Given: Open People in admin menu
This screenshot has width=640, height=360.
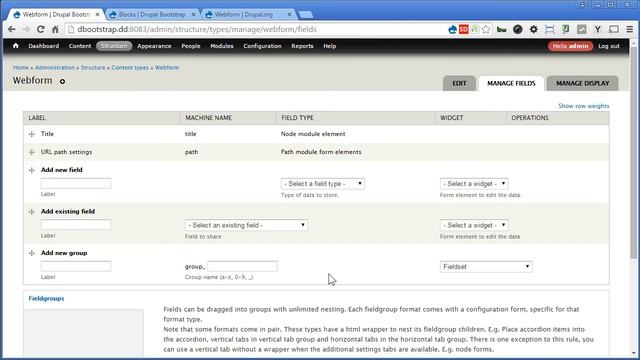Looking at the screenshot, I should [x=191, y=46].
